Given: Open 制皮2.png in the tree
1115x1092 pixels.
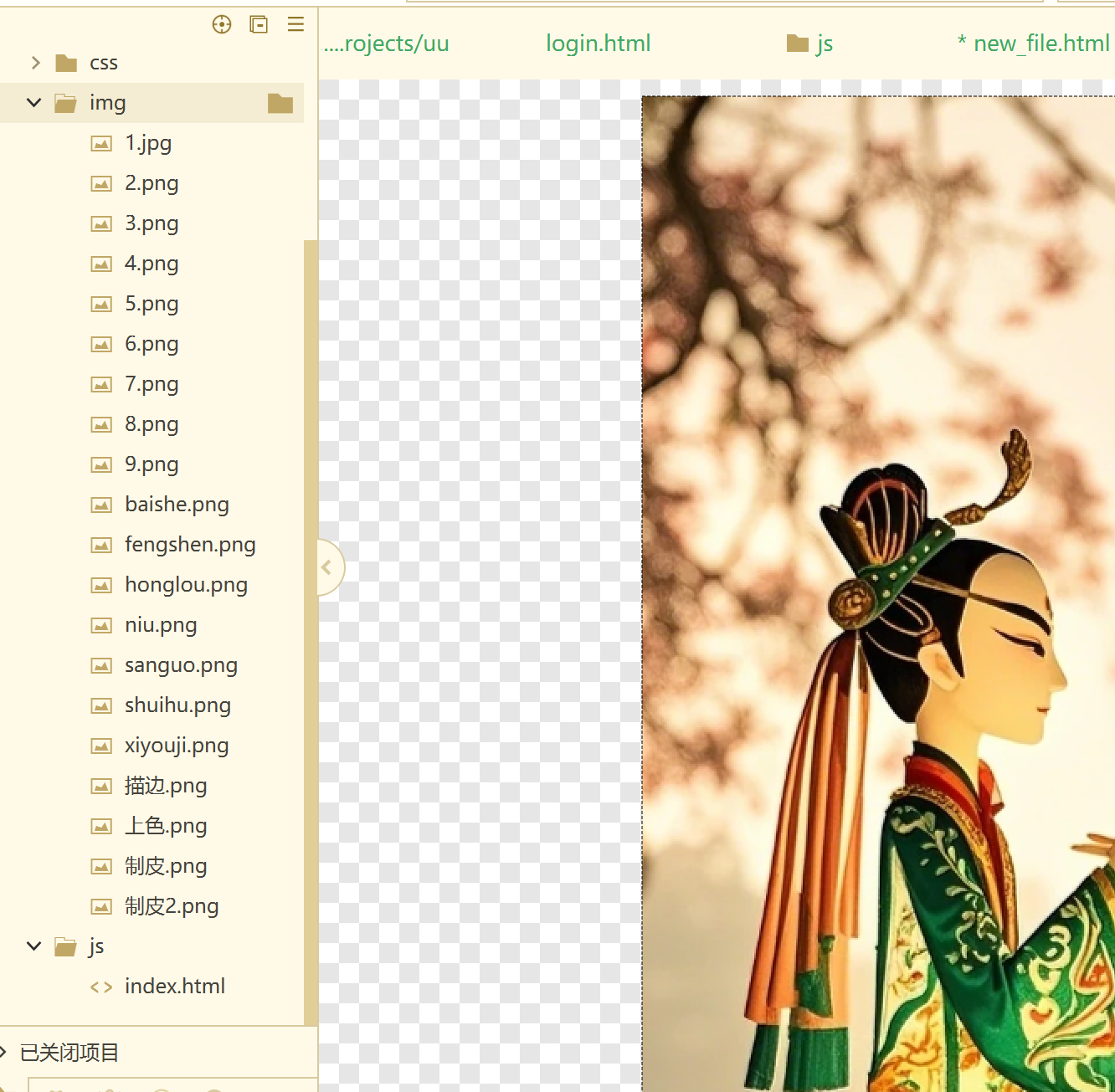Looking at the screenshot, I should tap(172, 906).
